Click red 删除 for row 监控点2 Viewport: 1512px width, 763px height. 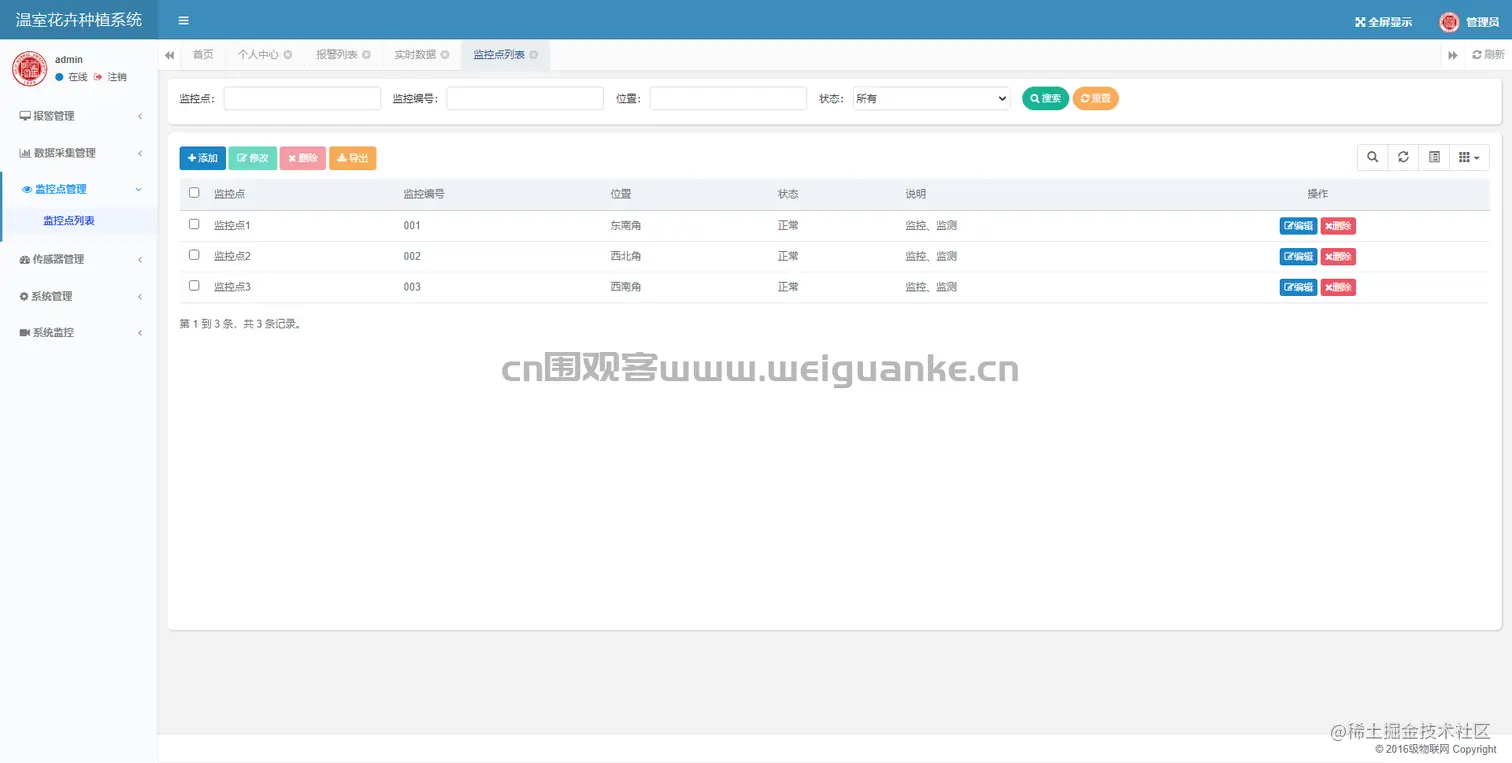(x=1338, y=257)
